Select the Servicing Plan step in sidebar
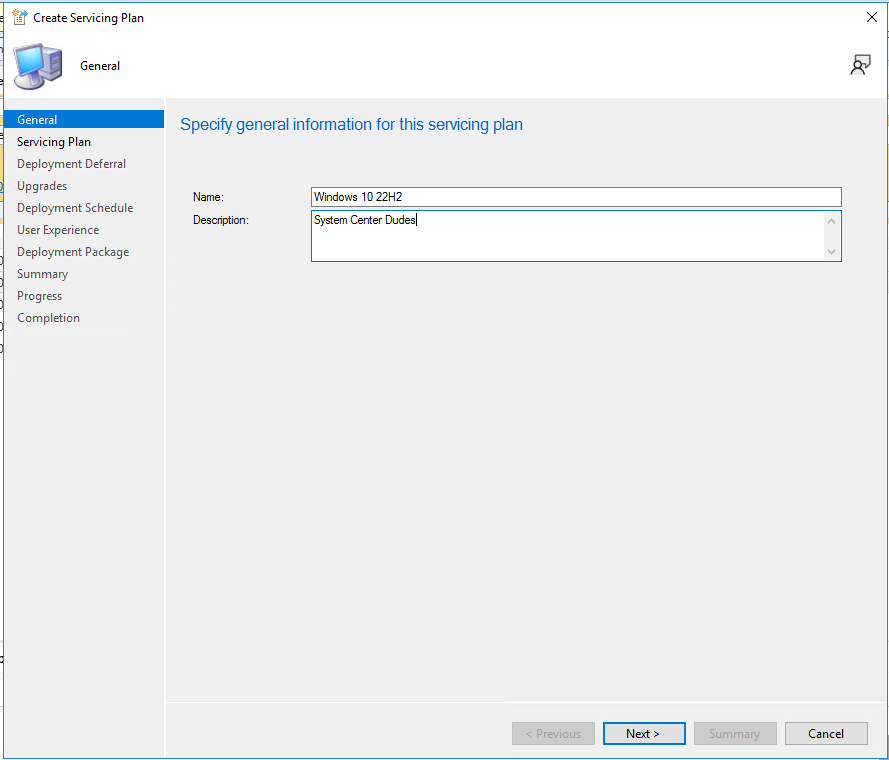 pyautogui.click(x=52, y=141)
